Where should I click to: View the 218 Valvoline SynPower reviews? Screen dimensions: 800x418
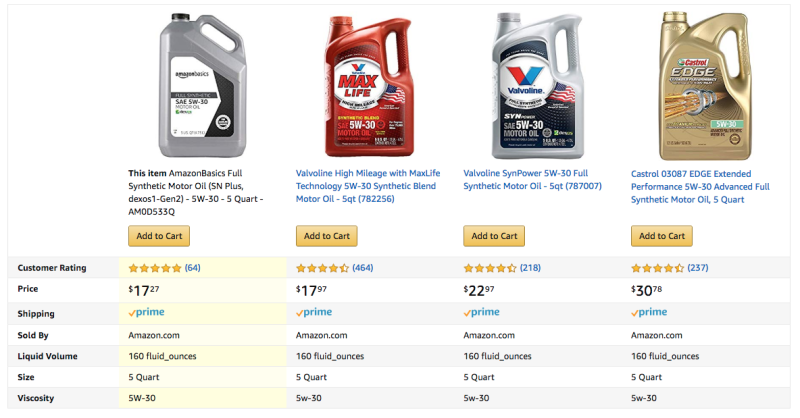[530, 268]
